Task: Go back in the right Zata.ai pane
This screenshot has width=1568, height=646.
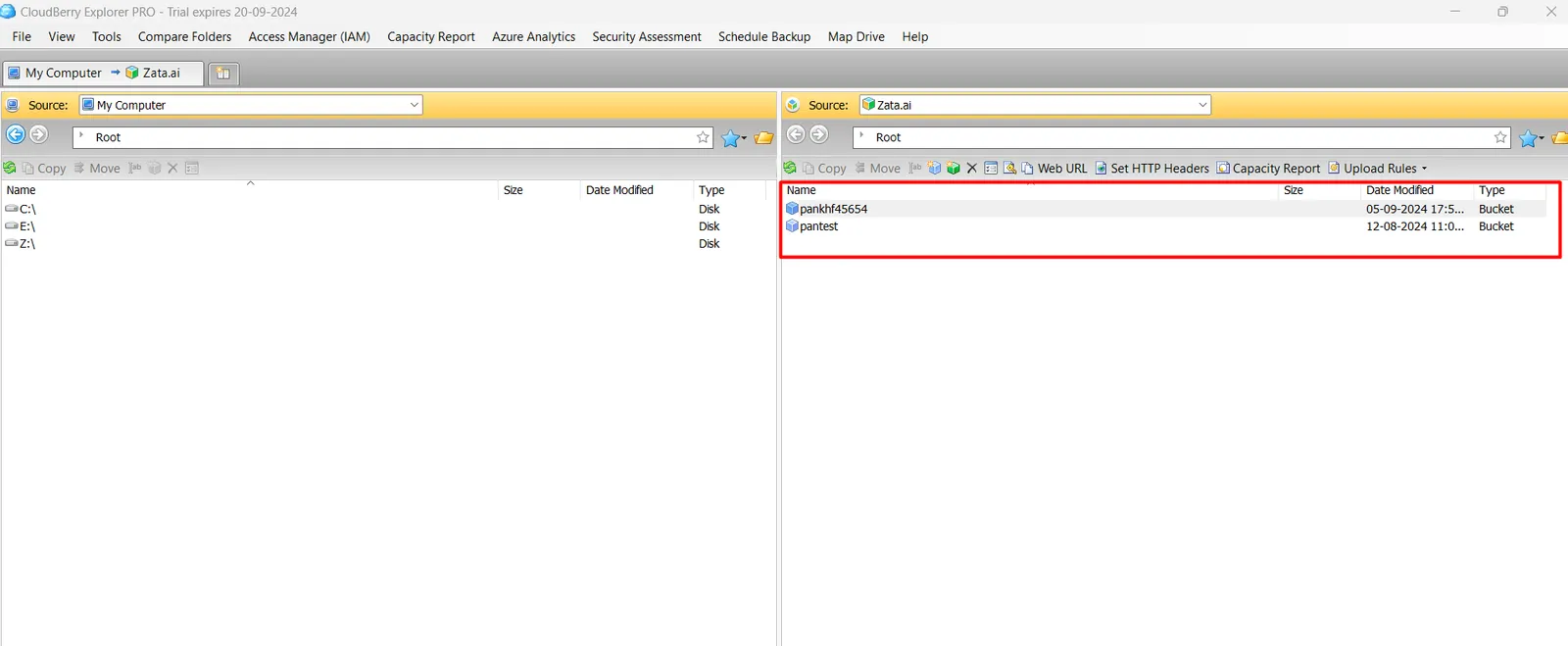Action: click(x=796, y=135)
